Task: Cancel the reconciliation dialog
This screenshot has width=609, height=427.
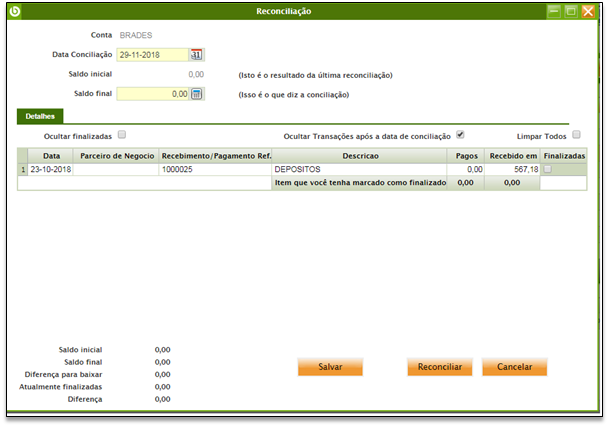Action: [x=514, y=367]
